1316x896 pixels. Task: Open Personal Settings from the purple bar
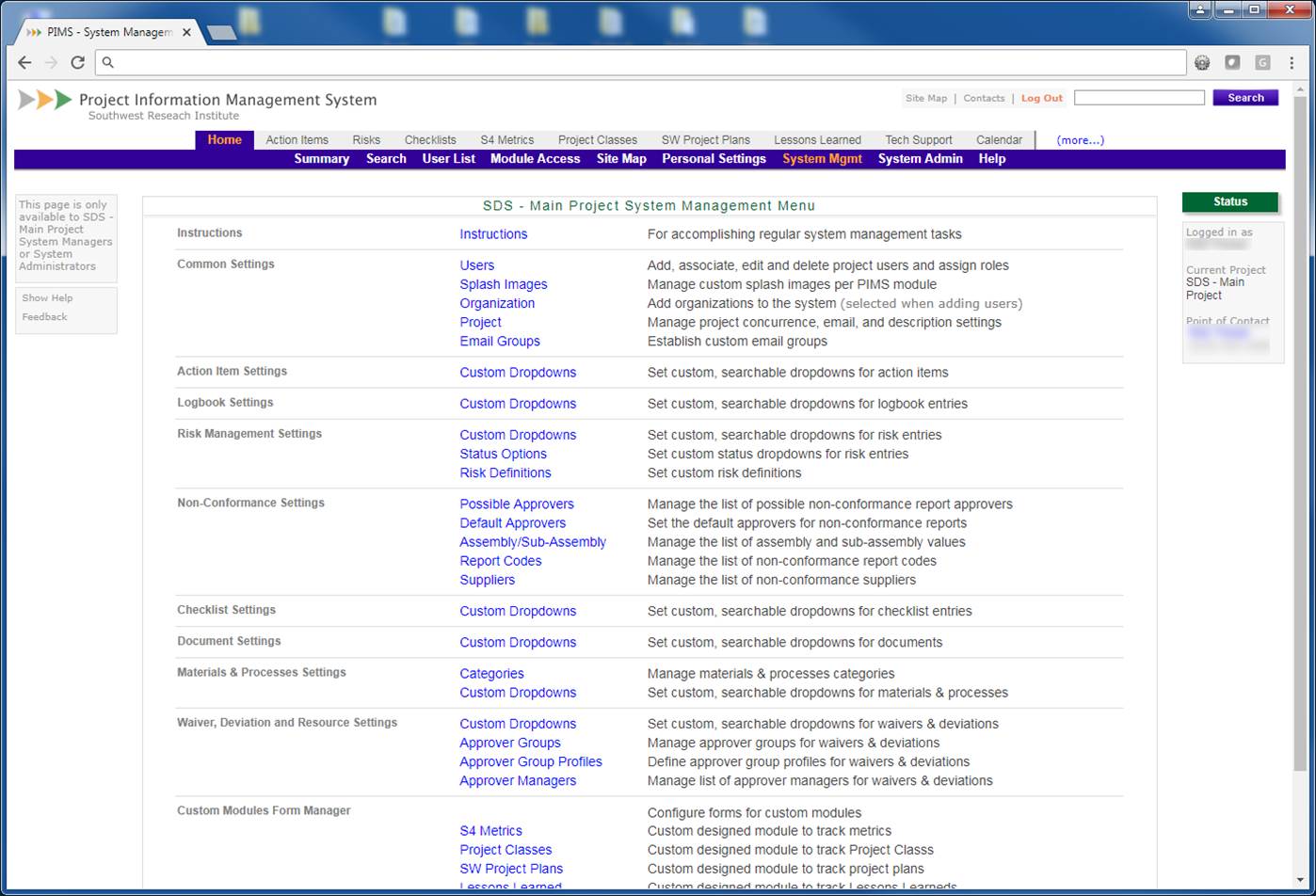coord(714,159)
